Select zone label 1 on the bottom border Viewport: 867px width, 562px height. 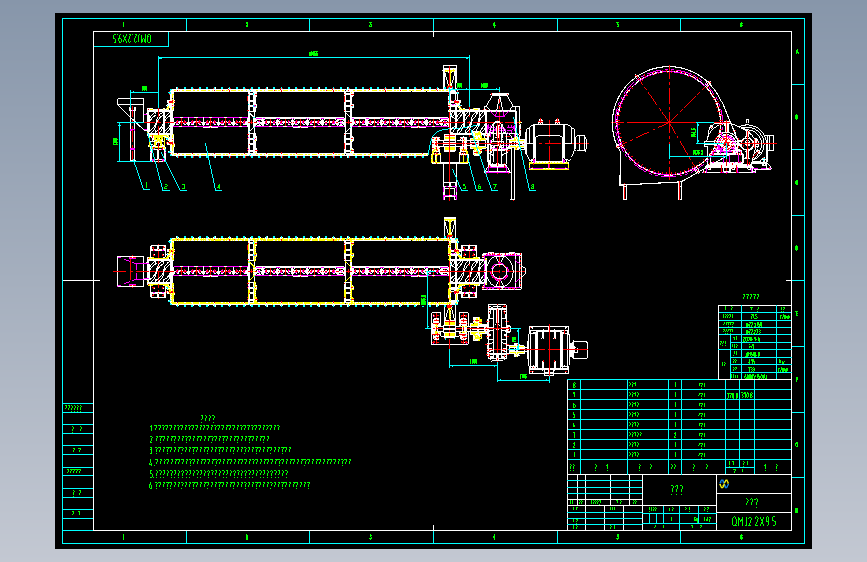point(123,537)
